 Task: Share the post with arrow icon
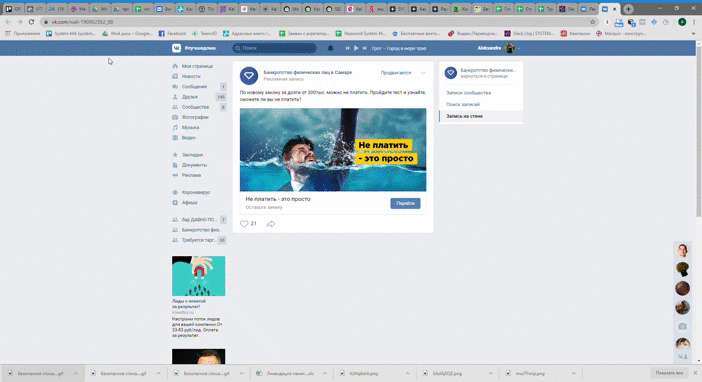[271, 223]
